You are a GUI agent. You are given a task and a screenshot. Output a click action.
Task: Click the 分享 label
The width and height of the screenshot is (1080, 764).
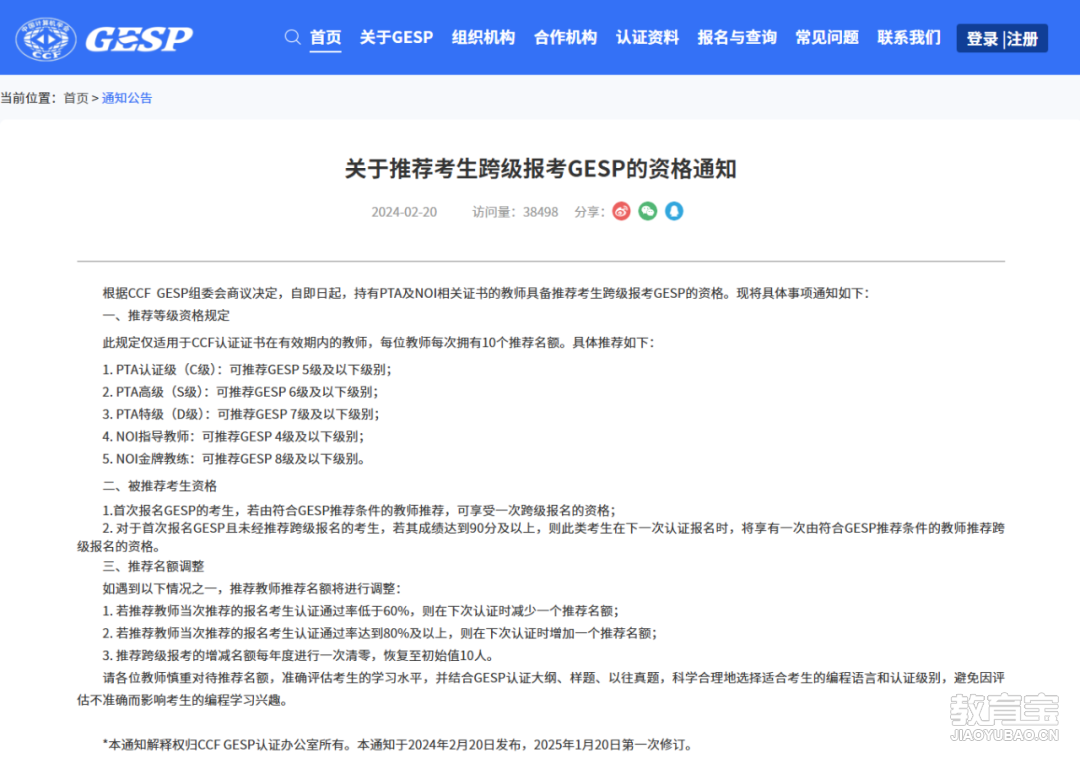[x=590, y=212]
